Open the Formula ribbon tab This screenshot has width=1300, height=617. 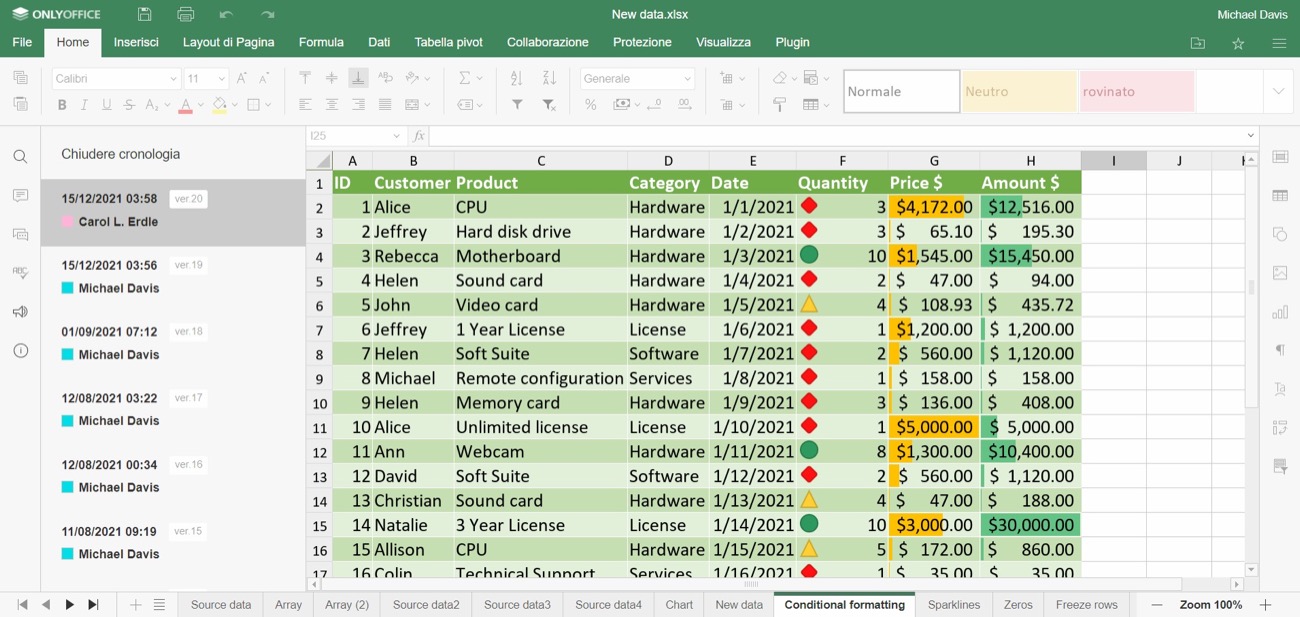(321, 42)
